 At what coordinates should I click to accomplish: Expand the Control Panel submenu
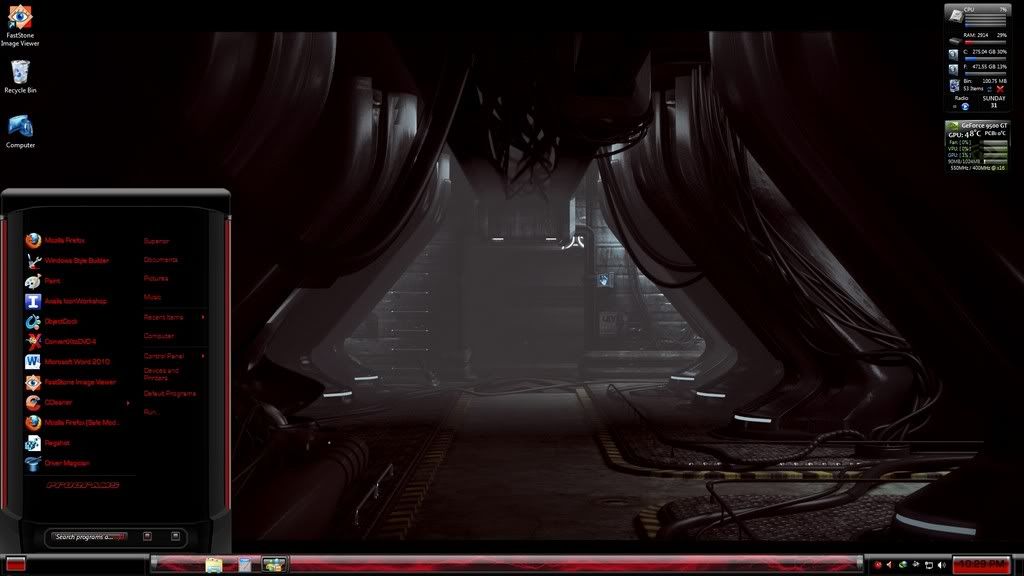pyautogui.click(x=203, y=356)
